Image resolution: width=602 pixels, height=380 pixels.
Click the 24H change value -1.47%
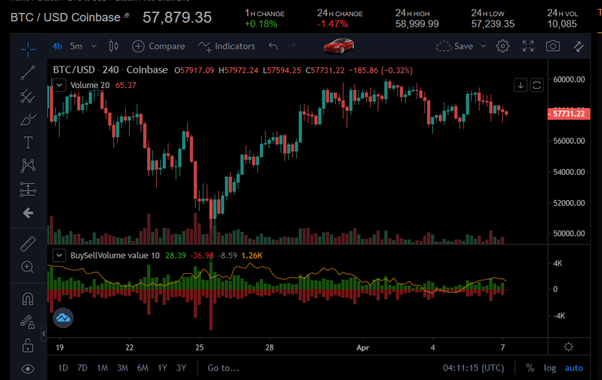pyautogui.click(x=332, y=24)
